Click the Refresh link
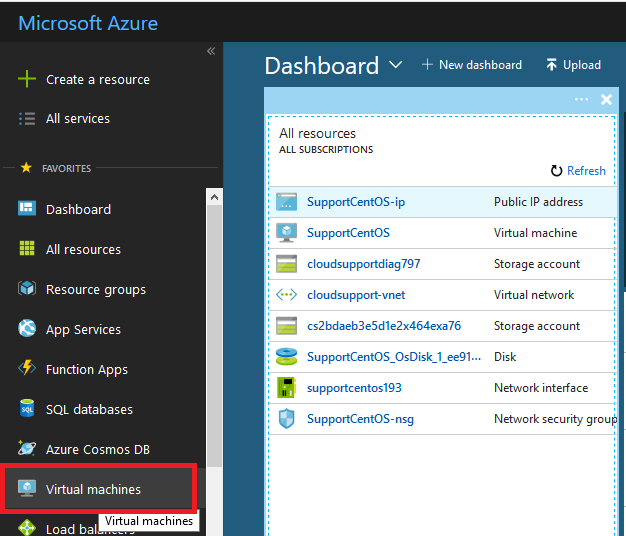Viewport: 626px width, 536px height. click(586, 171)
